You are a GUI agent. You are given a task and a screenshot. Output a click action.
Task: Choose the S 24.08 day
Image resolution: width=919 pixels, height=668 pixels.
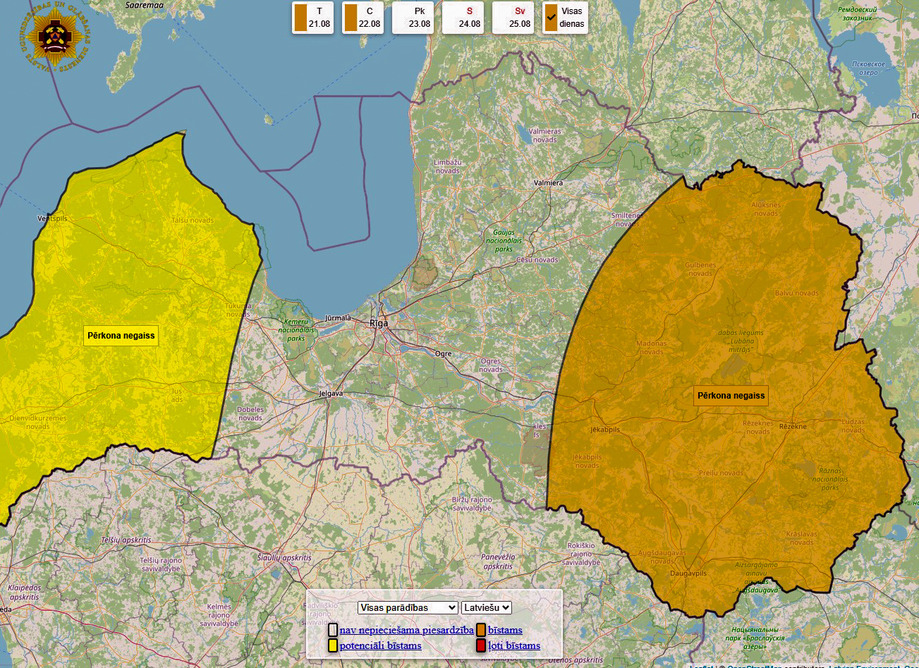click(x=462, y=18)
